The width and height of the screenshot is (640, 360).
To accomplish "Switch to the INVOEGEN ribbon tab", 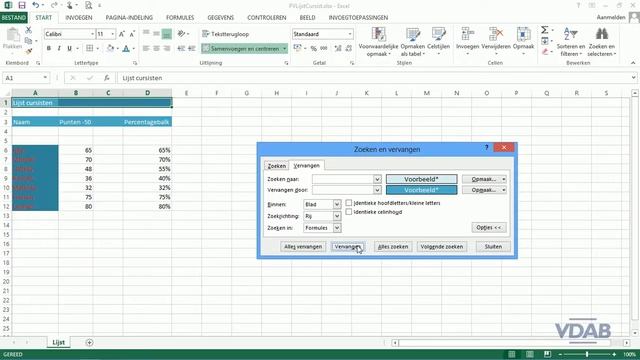I will (79, 18).
